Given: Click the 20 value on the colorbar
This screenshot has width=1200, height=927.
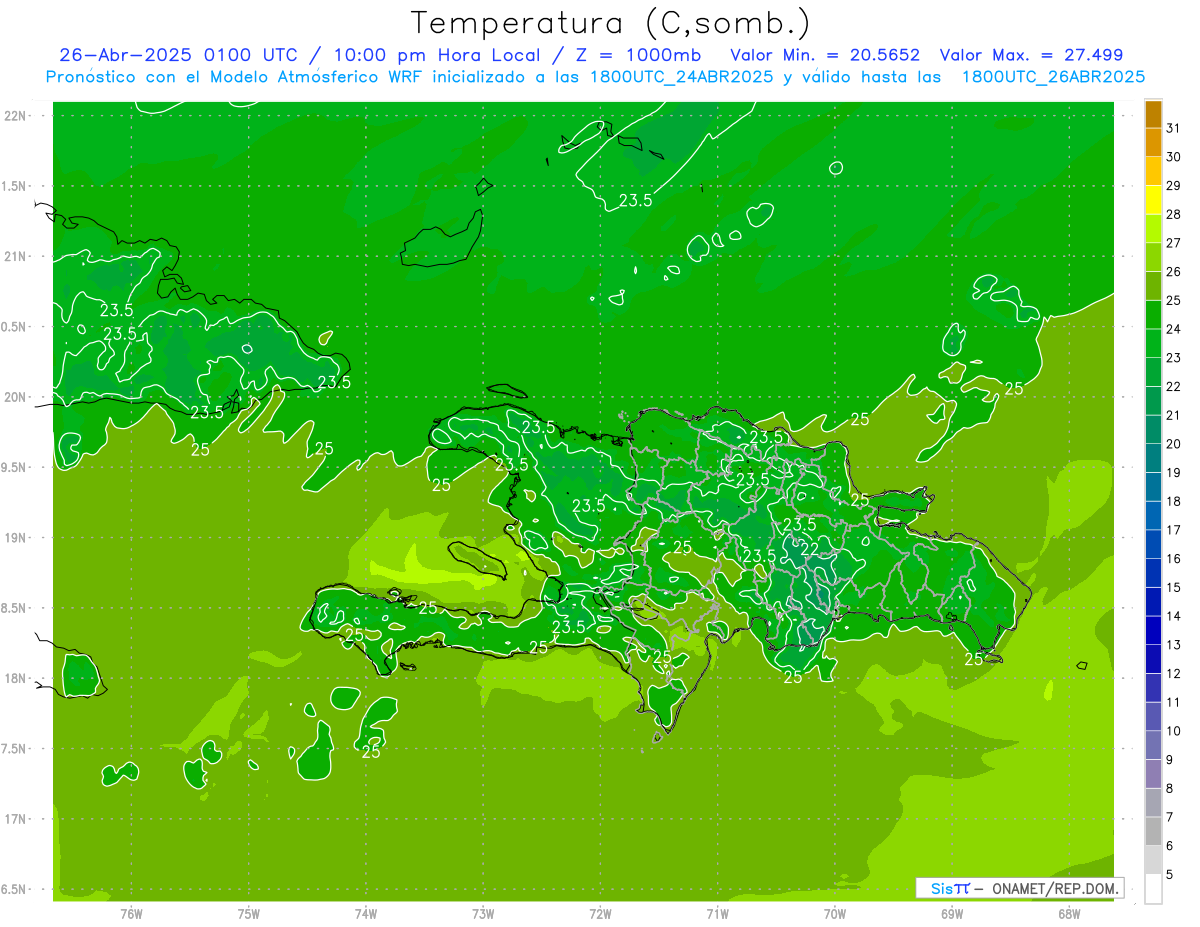Looking at the screenshot, I should (x=1173, y=444).
